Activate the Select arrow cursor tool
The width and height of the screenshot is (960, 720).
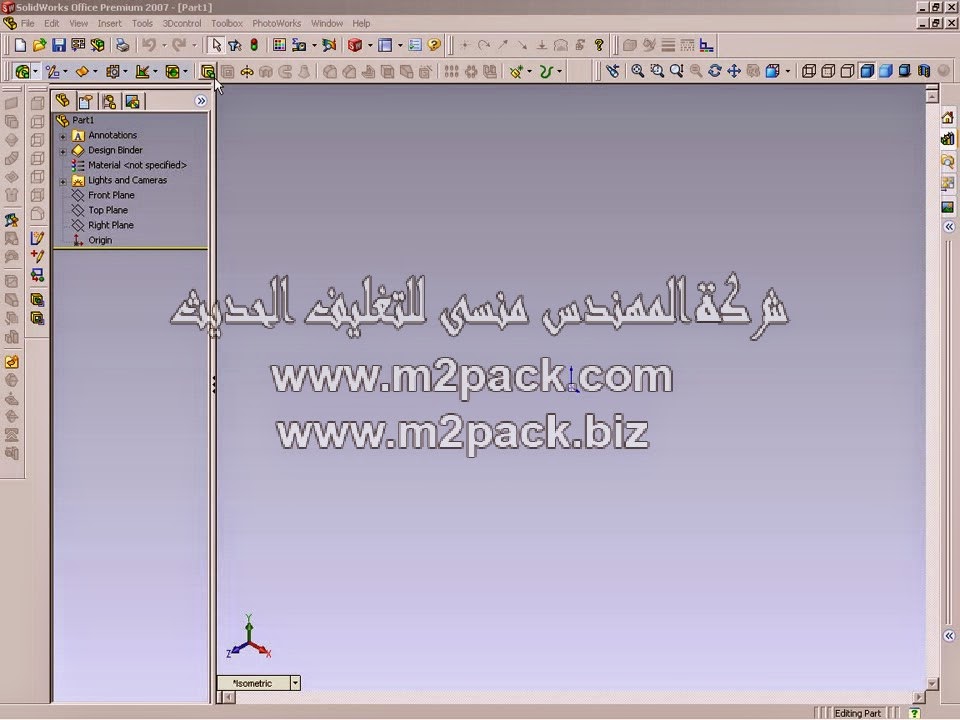coord(216,45)
